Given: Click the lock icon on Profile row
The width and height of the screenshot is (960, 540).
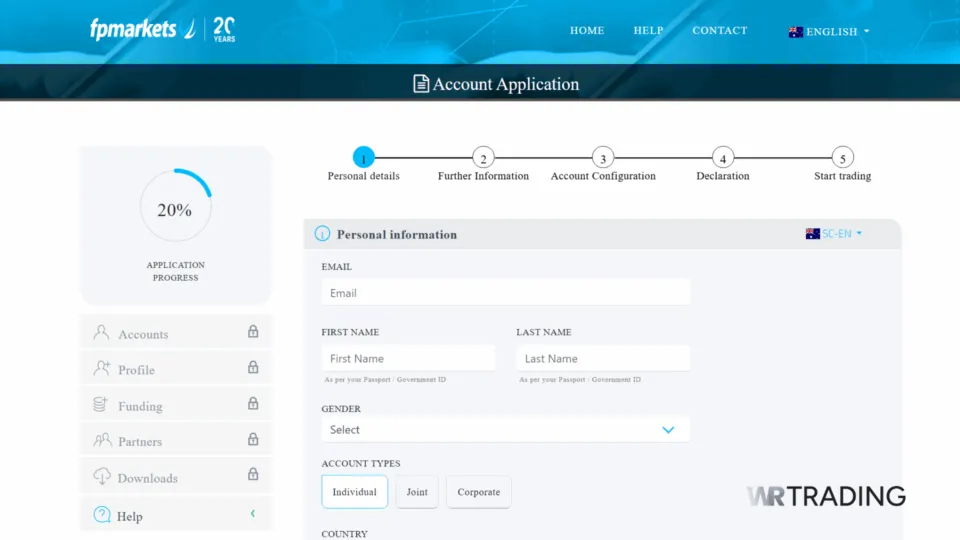Looking at the screenshot, I should coord(253,367).
